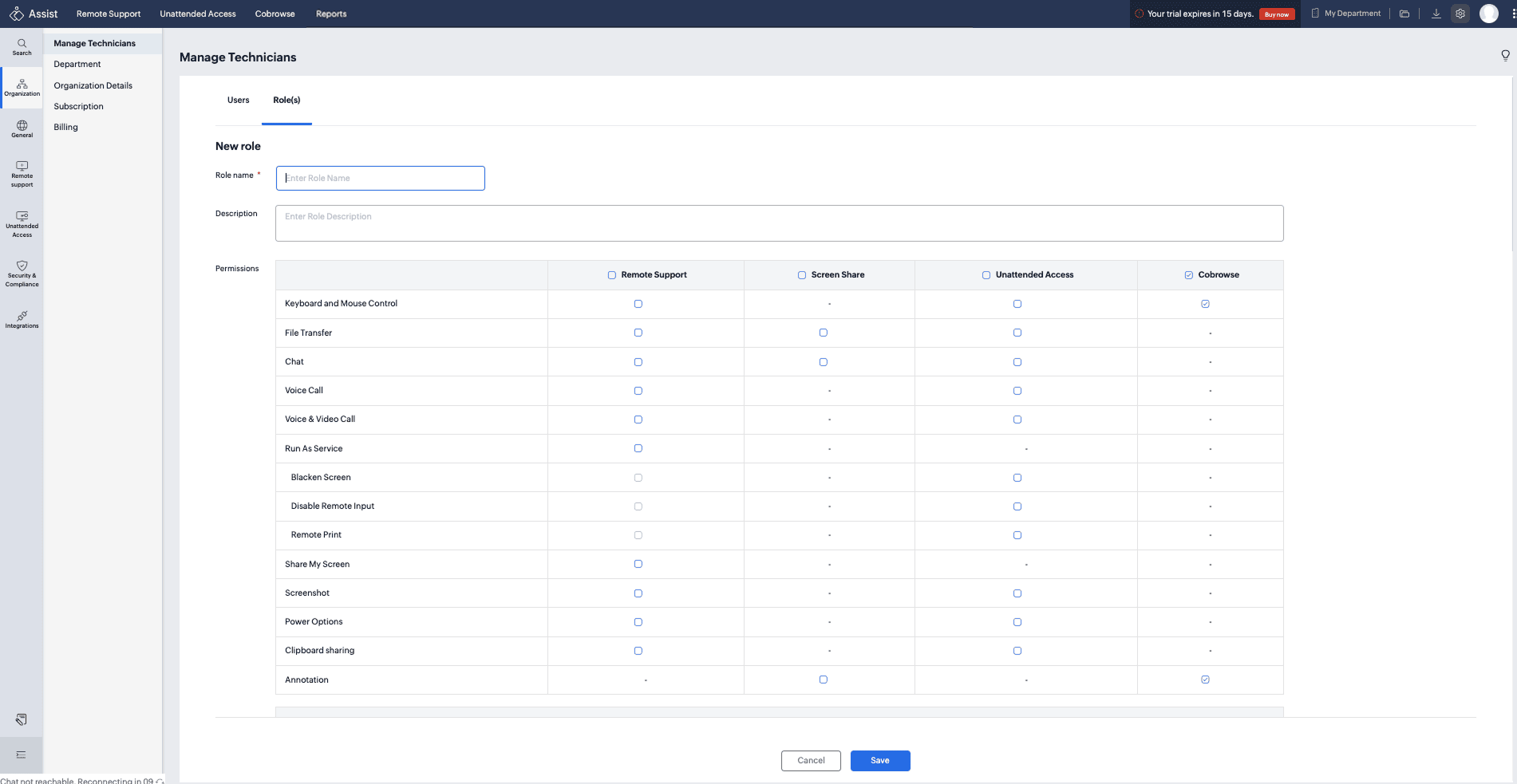Click the Save button

pos(879,761)
